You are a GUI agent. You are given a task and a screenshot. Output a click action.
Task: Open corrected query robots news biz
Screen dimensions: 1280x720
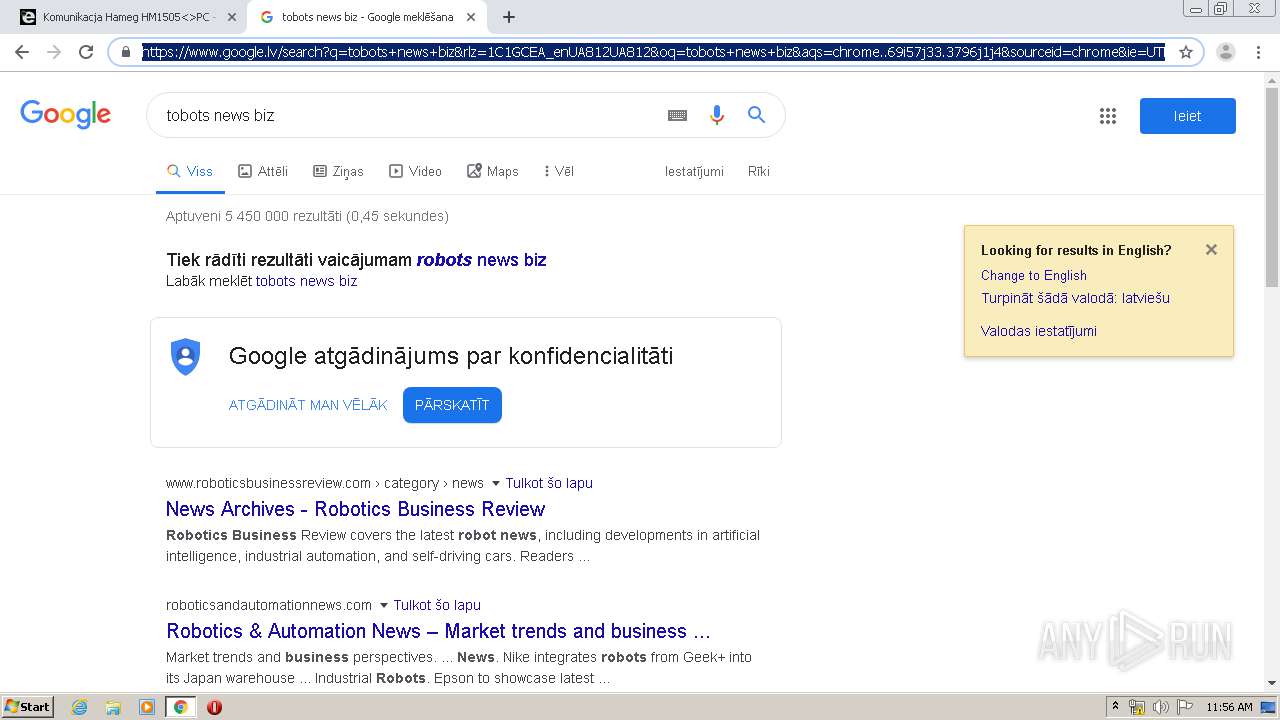point(481,260)
